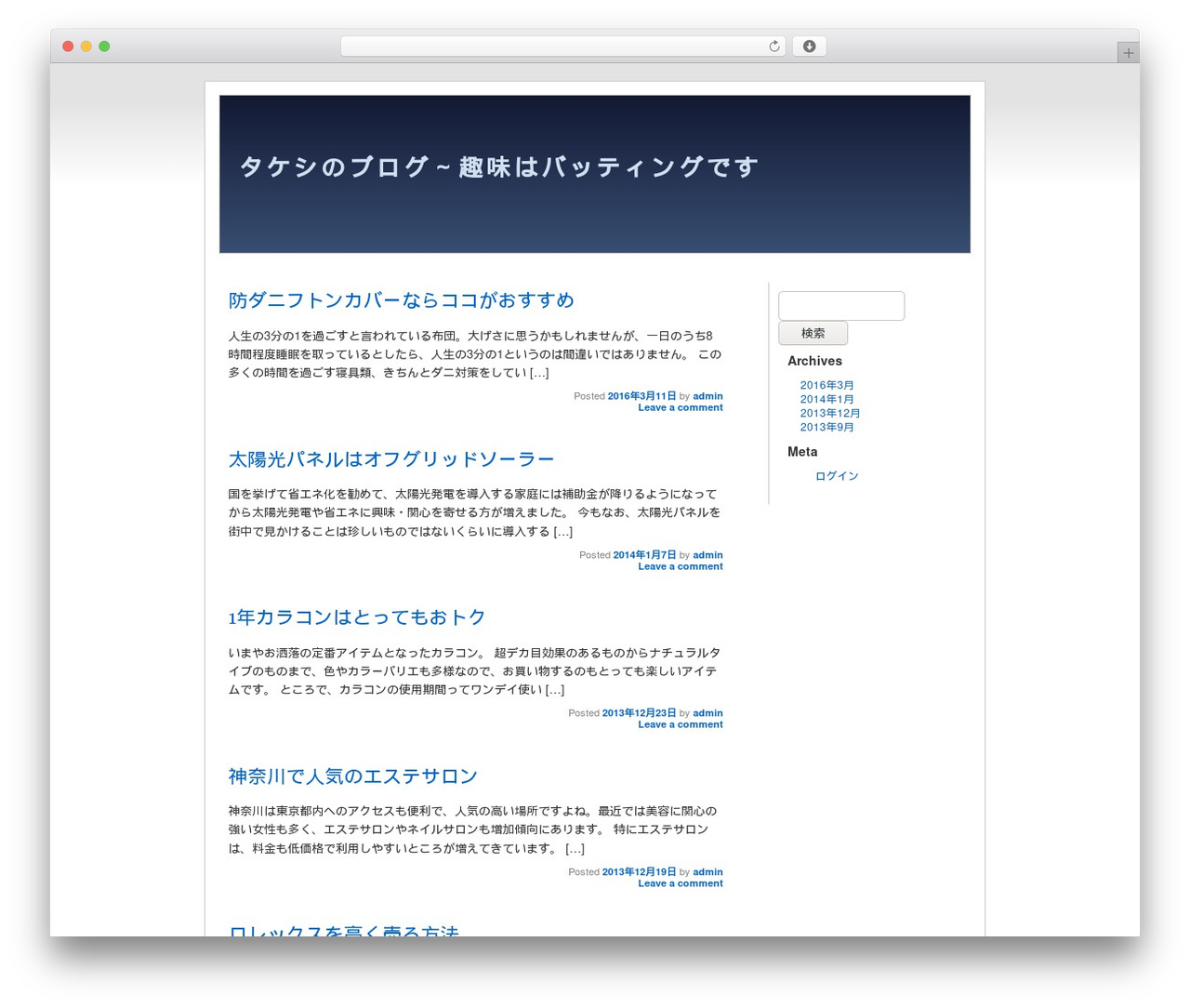This screenshot has height=1008, width=1190.
Task: Click the date link 2013年12月19日
Action: 639,872
